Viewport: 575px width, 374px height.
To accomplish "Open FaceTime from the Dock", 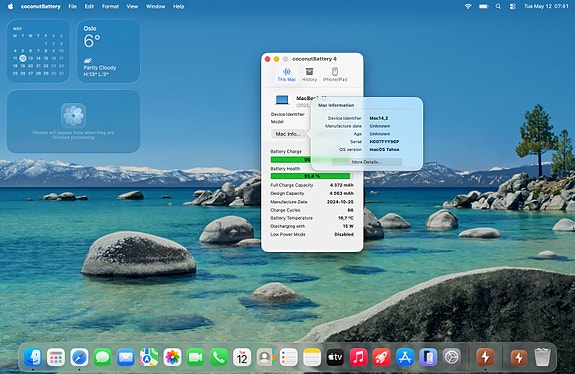I will coord(195,357).
